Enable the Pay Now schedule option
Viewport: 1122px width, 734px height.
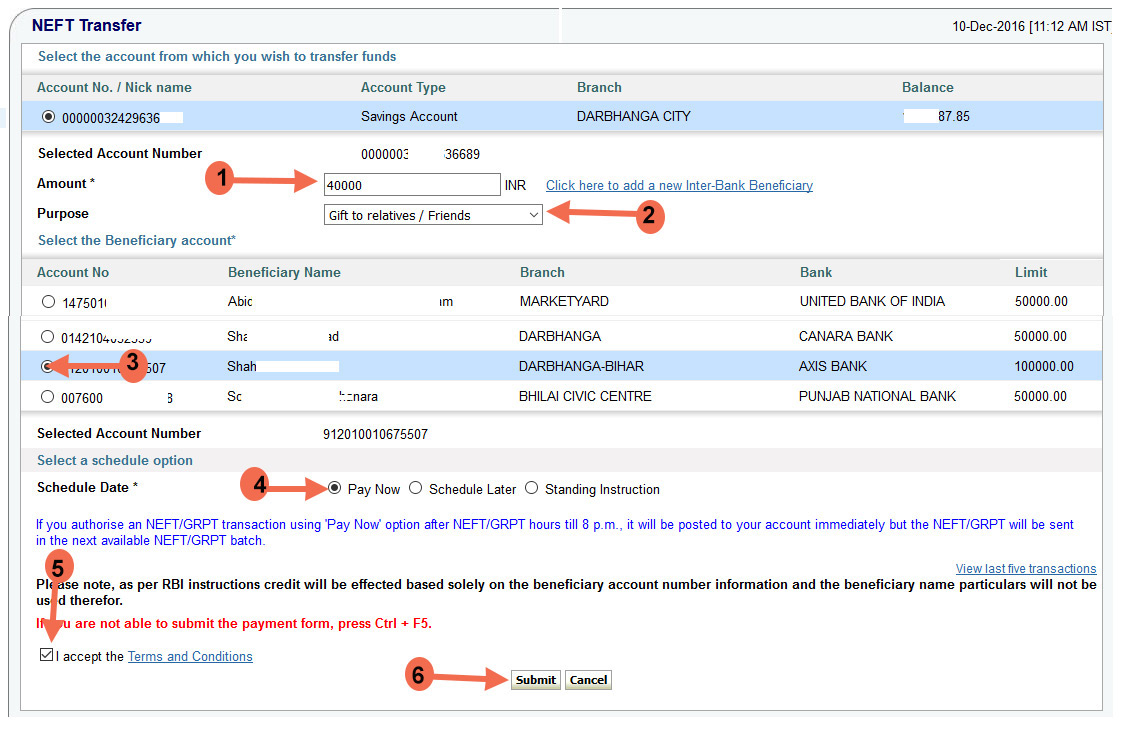click(x=334, y=488)
